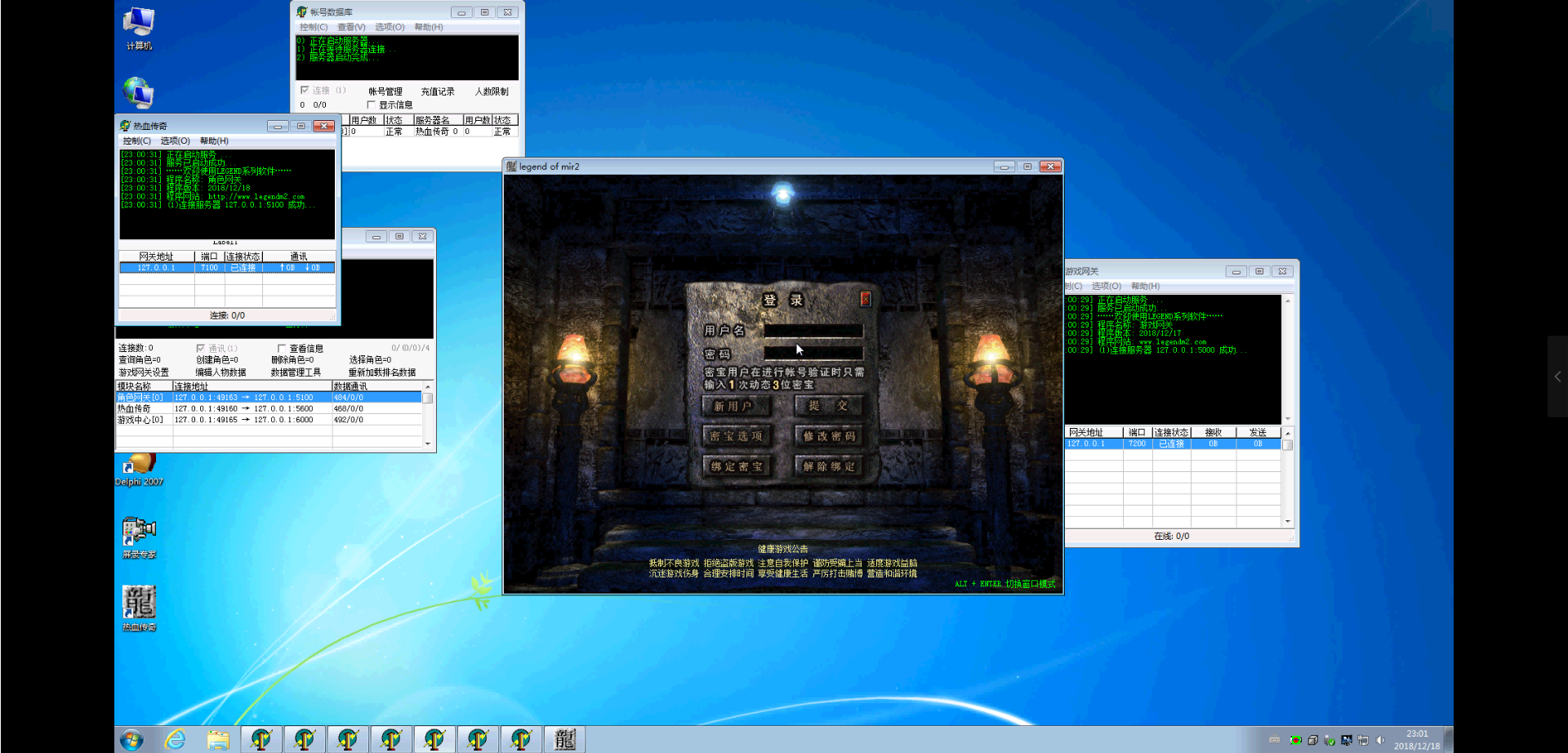Viewport: 1568px width, 753px height.
Task: Click 绑定密宝 button on login panel
Action: pos(737,466)
